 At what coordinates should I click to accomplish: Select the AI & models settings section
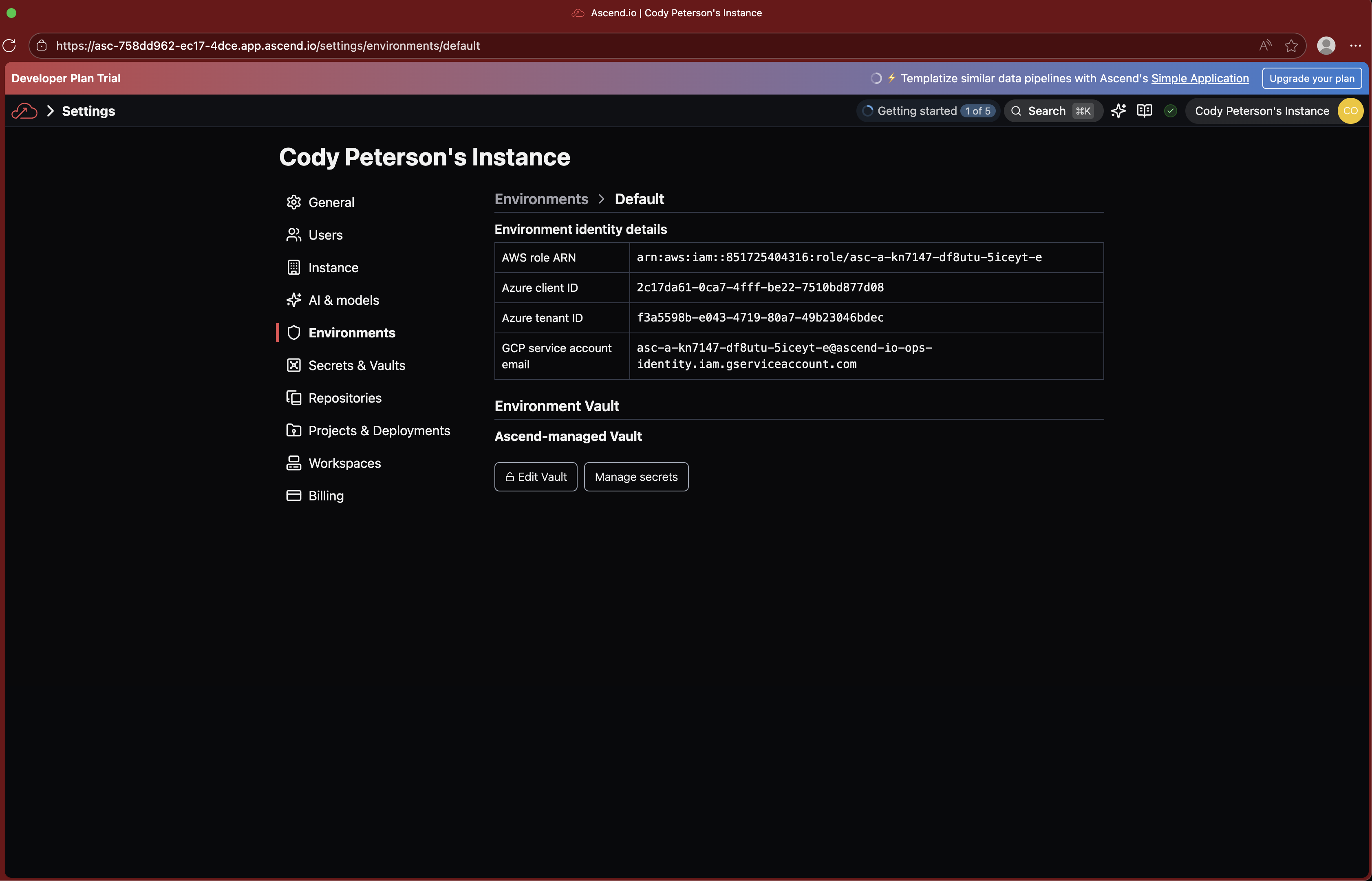[x=343, y=300]
